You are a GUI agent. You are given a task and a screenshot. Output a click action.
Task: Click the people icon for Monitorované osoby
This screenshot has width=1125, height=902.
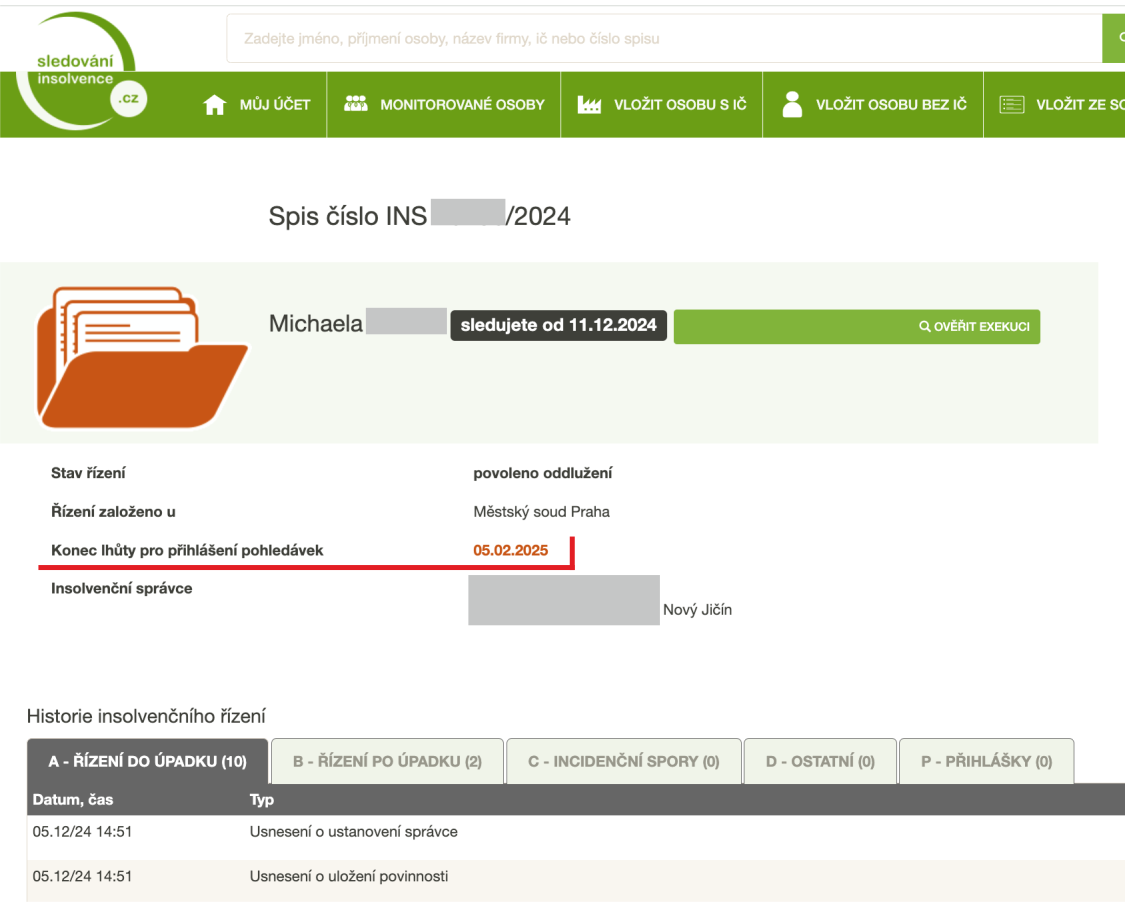point(356,105)
